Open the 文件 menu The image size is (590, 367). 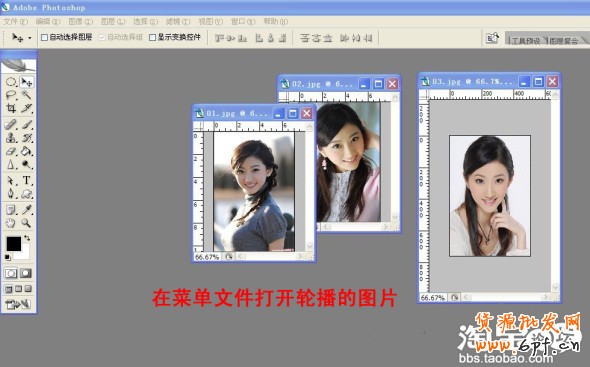[x=16, y=21]
